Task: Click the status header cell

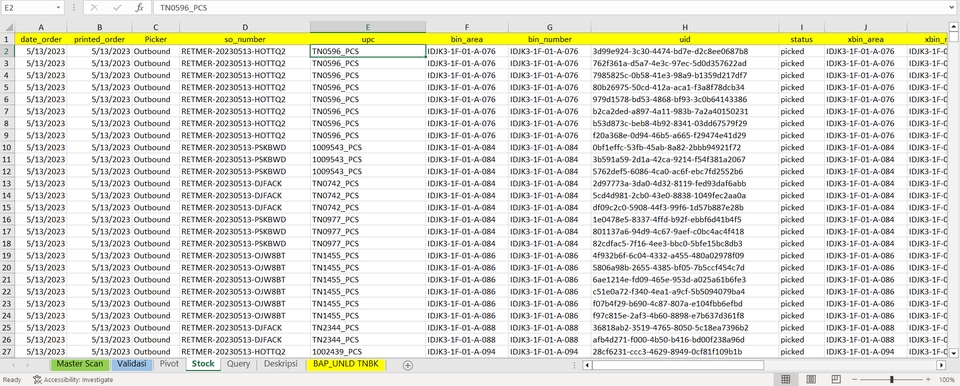Action: click(801, 39)
